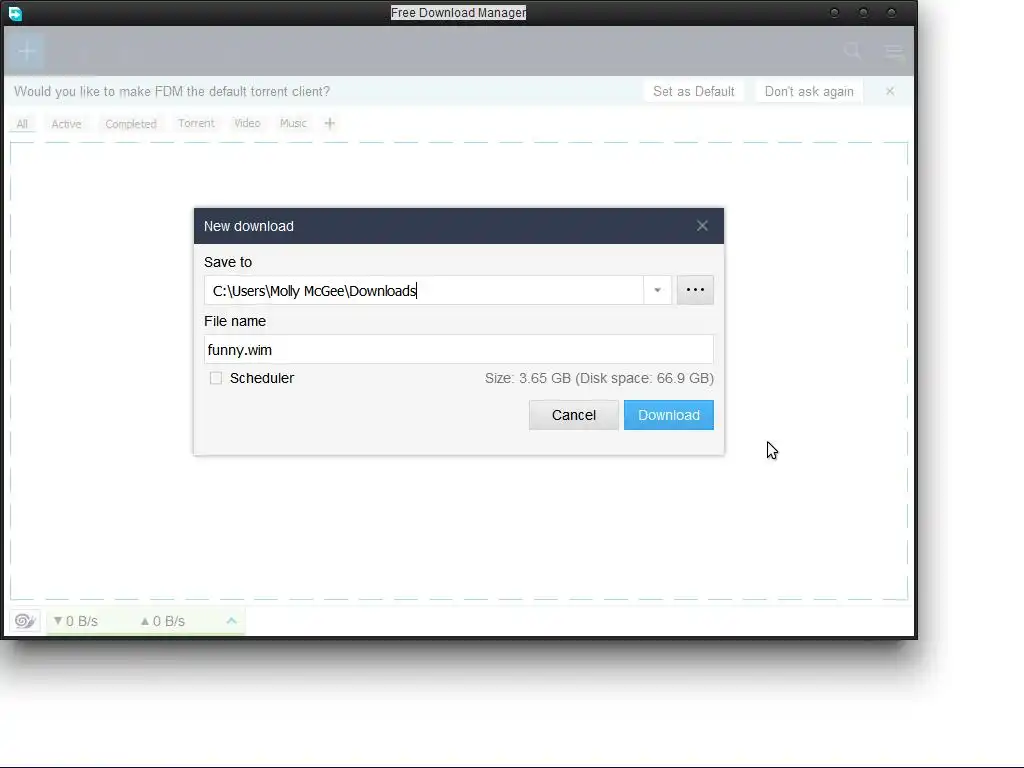Click the Size 3.65 GB disk space text
This screenshot has width=1024, height=768.
[x=599, y=379]
